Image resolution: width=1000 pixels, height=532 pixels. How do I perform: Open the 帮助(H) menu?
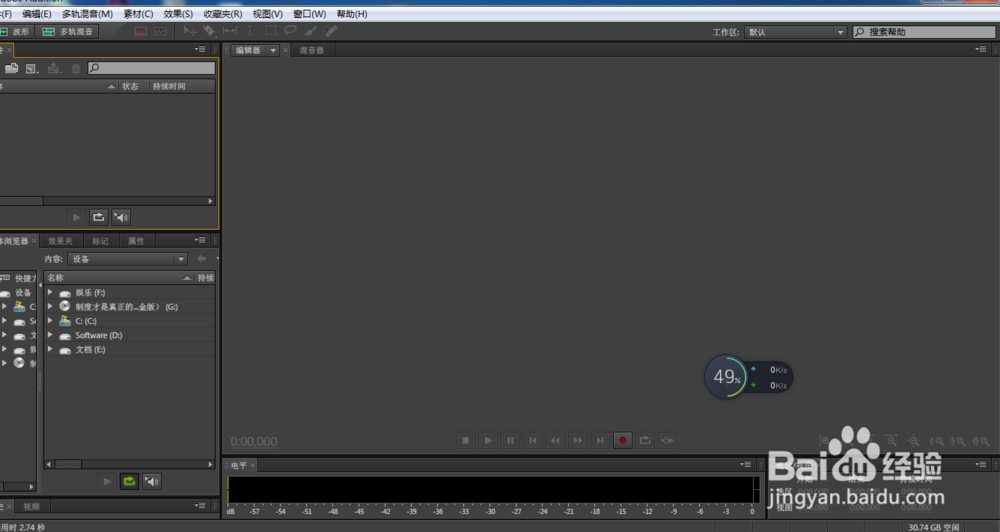pos(352,13)
